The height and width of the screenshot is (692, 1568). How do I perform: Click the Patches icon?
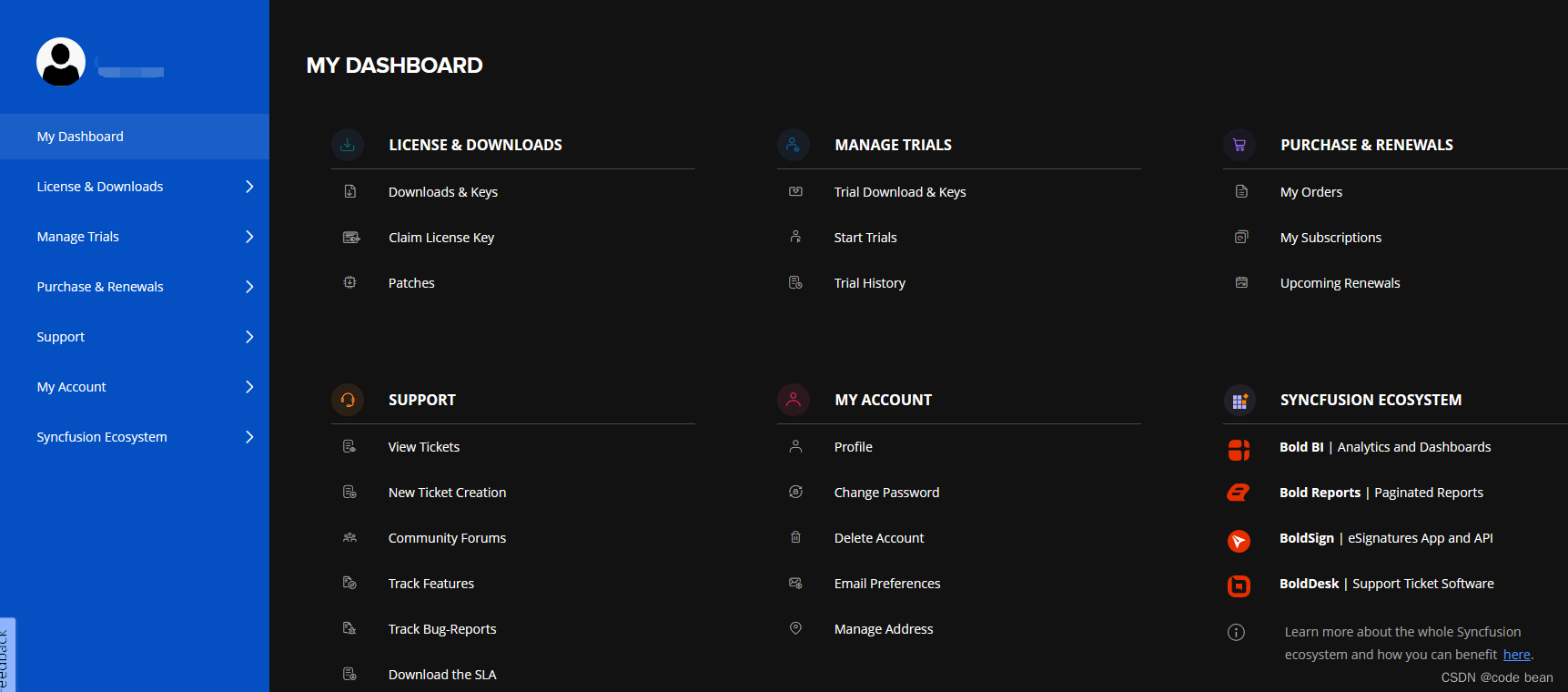coord(349,282)
